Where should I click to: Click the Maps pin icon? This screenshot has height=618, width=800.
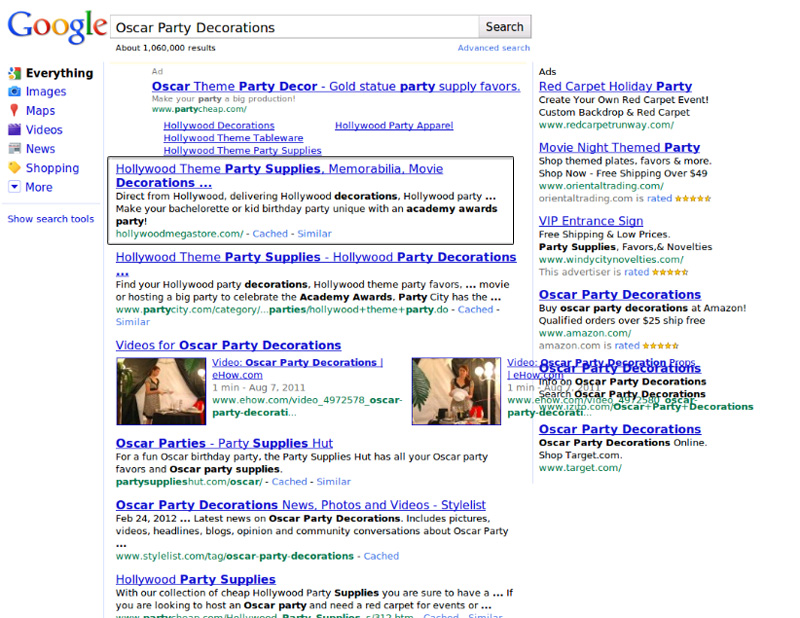pos(14,111)
